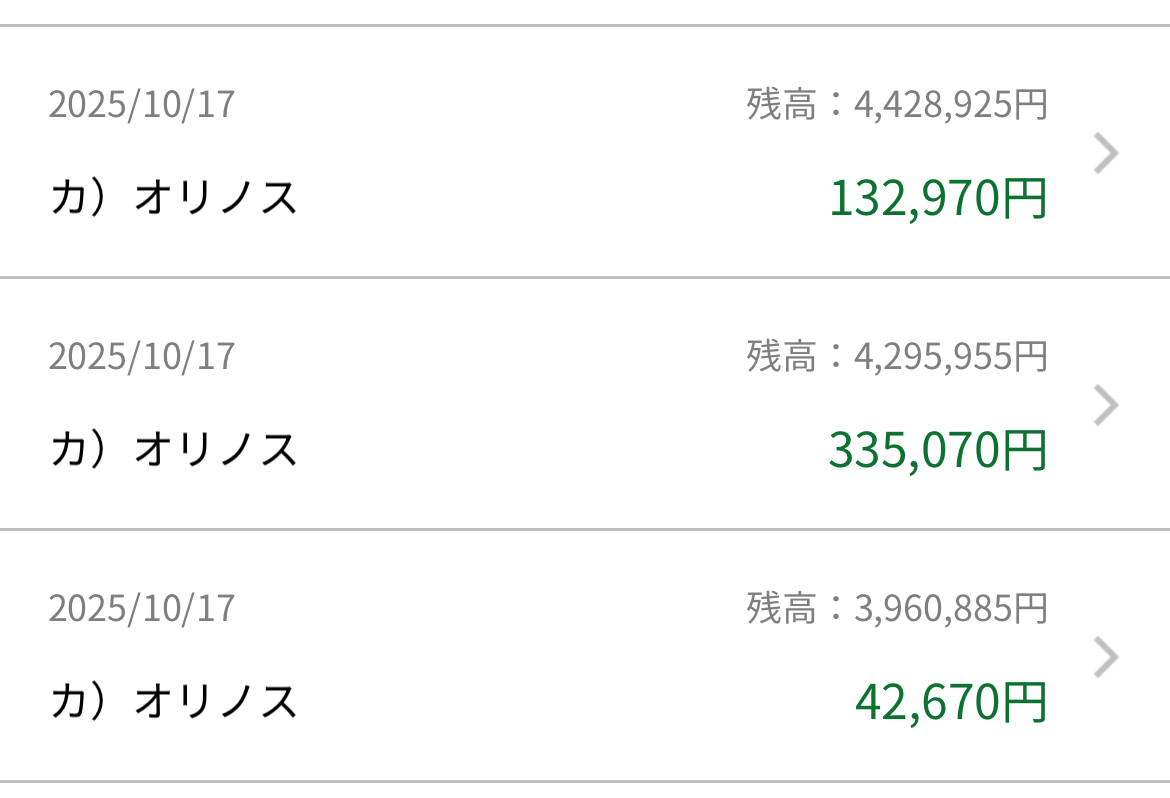1170x798 pixels.
Task: Click the green 335,070円 amount
Action: [x=937, y=450]
